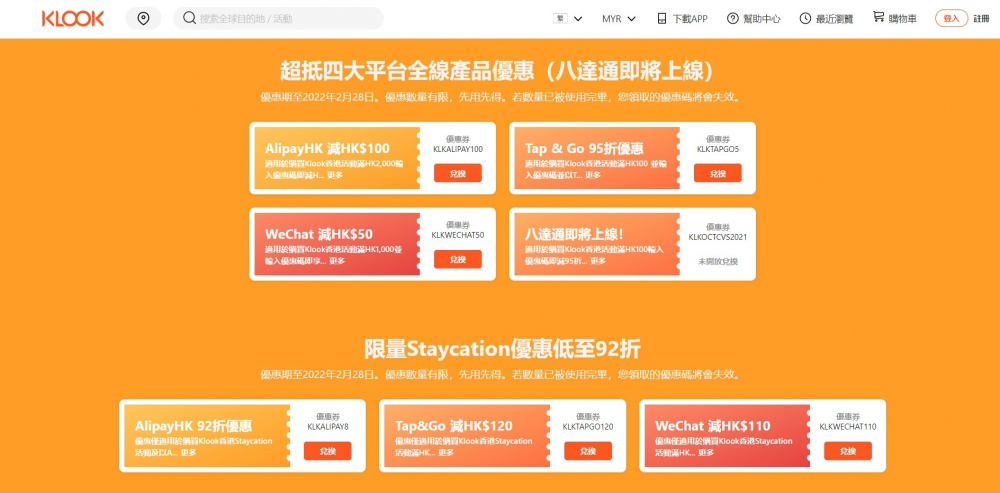Focus the destination search input field
The height and width of the screenshot is (493, 1000).
coord(279,18)
